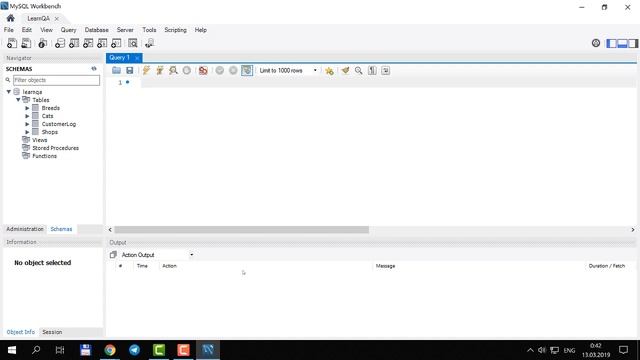Open the Database menu
Image resolution: width=640 pixels, height=360 pixels.
(x=96, y=30)
